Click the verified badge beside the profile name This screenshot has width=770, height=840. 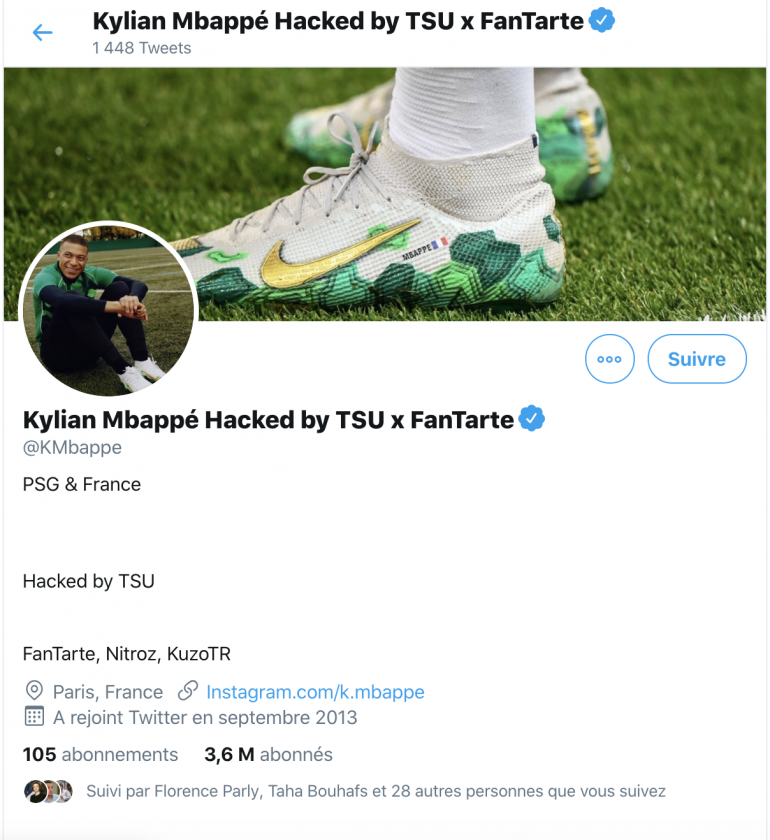pos(532,419)
